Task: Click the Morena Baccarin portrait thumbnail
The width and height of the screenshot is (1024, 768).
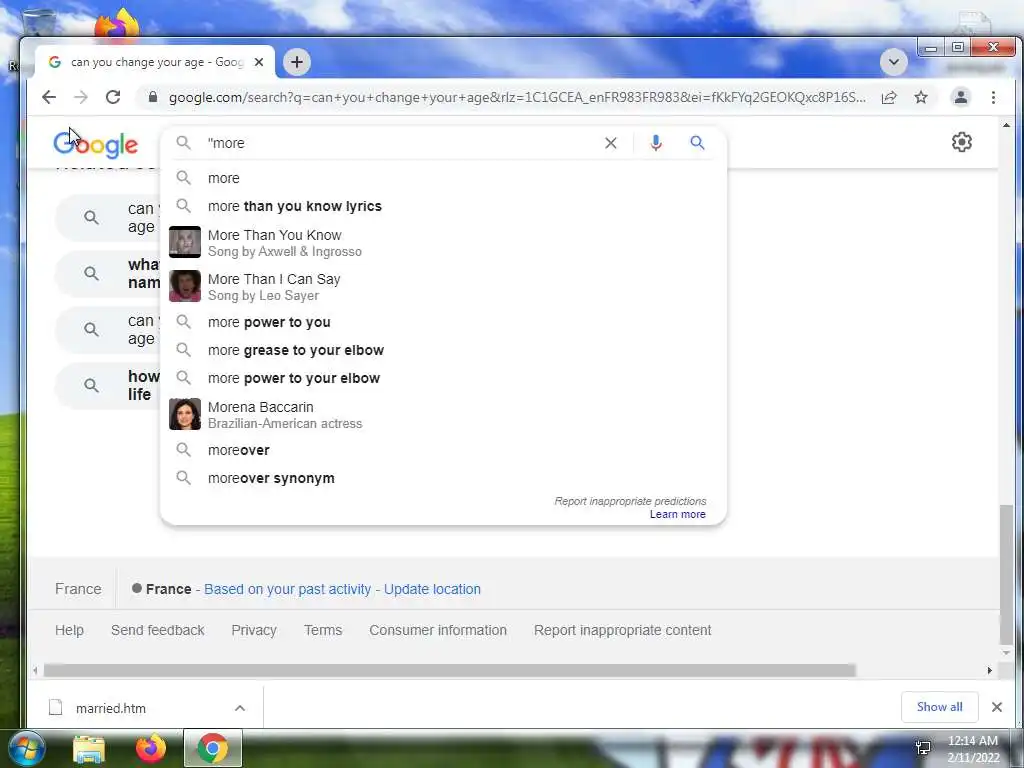Action: coord(185,414)
